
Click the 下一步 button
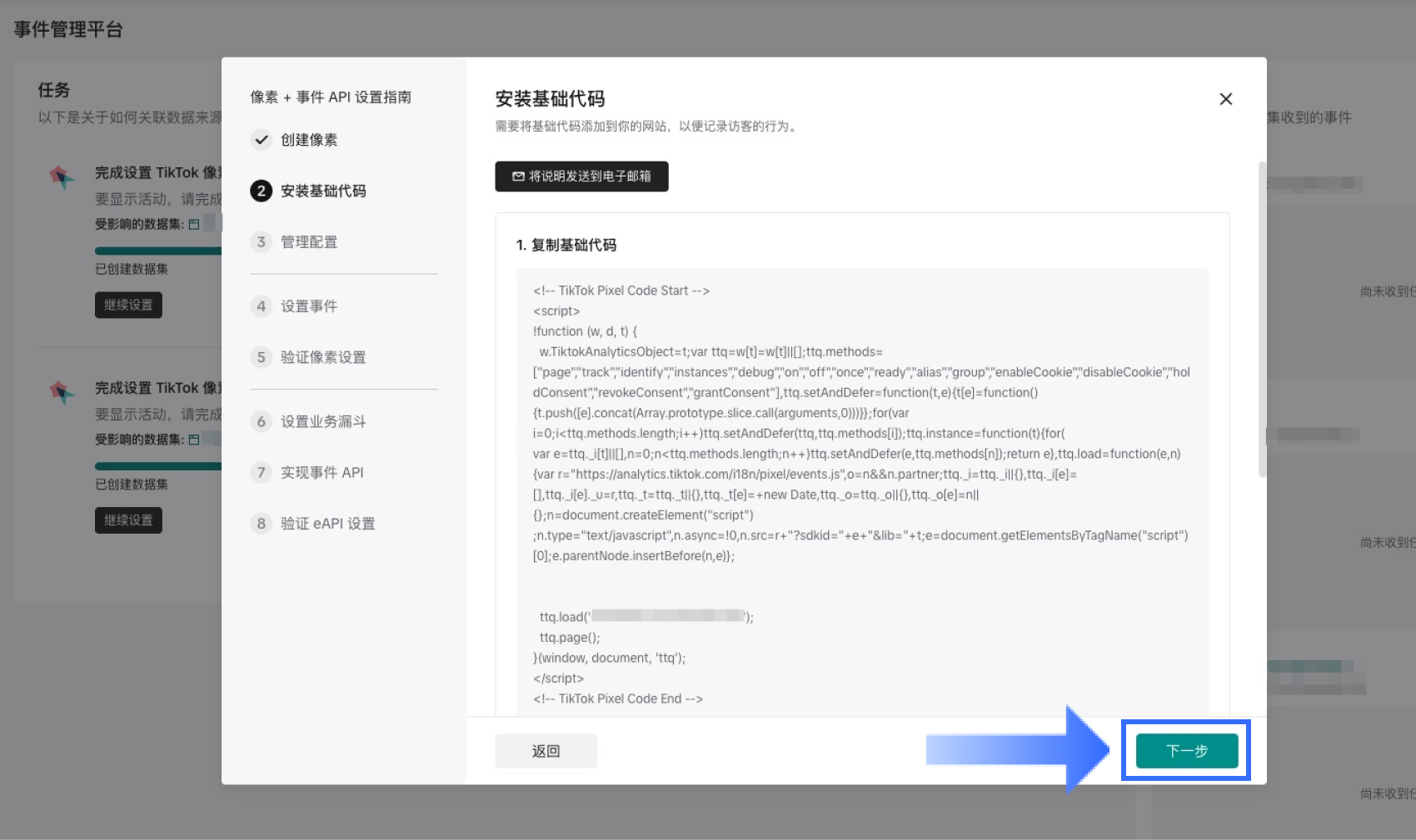1187,751
